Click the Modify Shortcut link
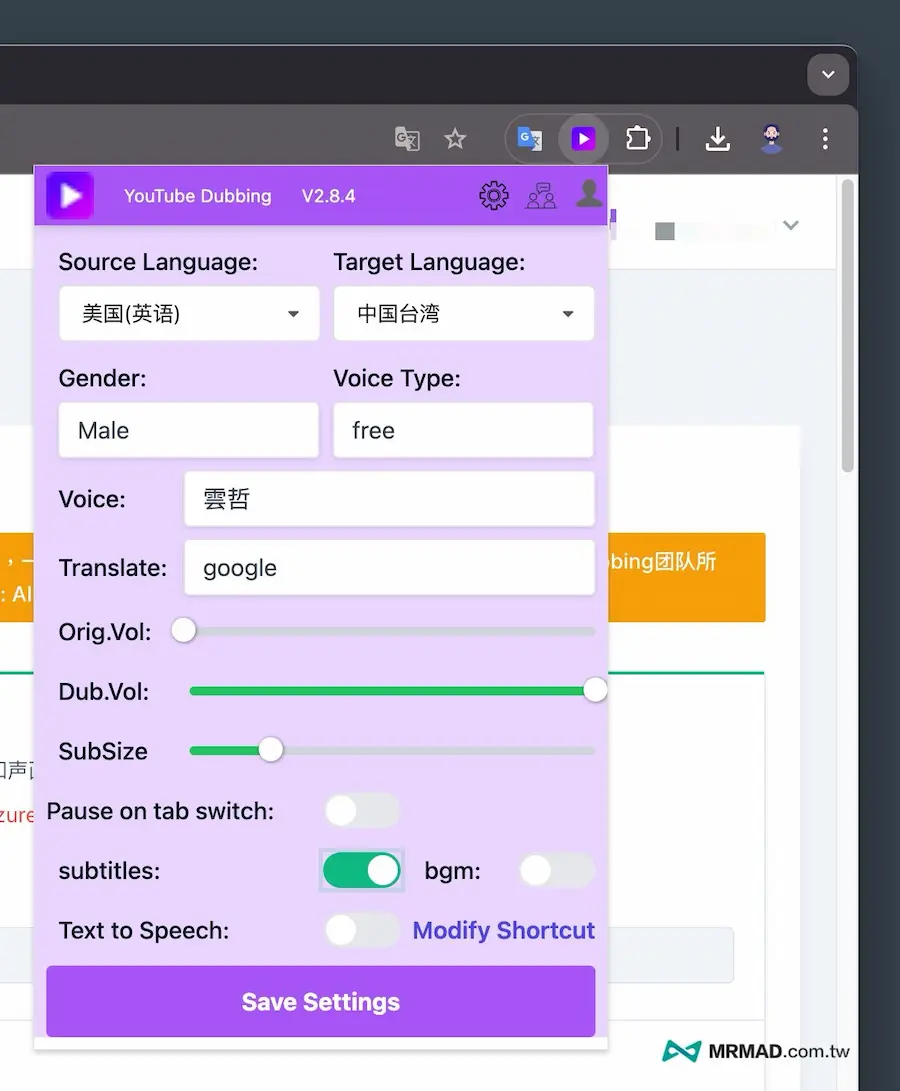900x1091 pixels. click(x=503, y=931)
